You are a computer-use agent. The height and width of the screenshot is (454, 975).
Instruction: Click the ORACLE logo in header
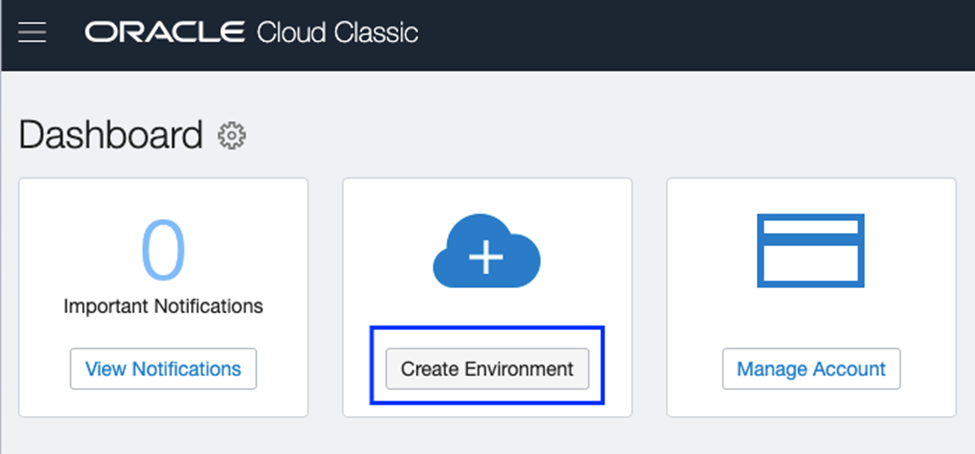coord(165,32)
